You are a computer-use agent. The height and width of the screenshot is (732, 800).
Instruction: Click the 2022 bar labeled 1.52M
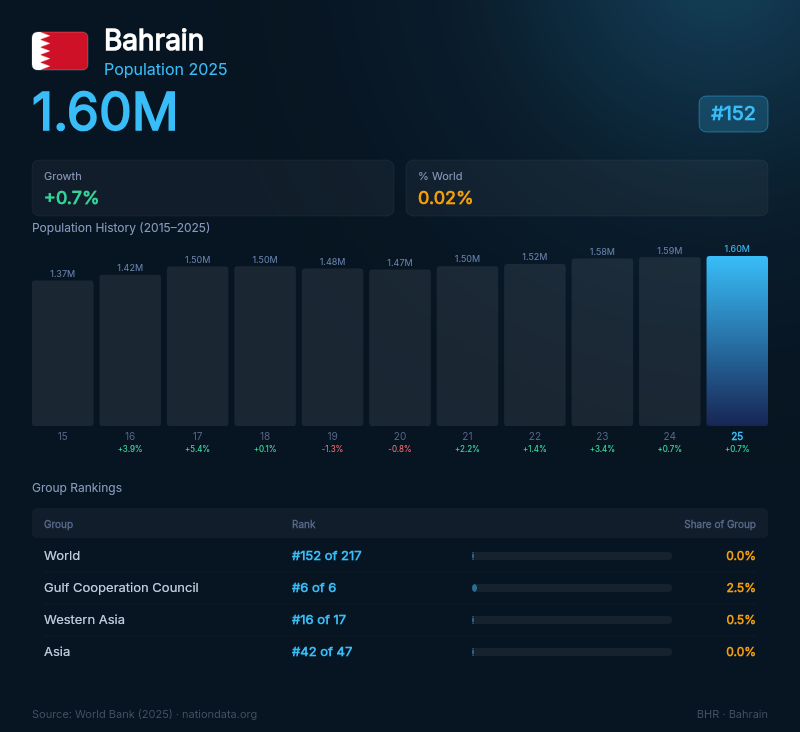click(535, 345)
